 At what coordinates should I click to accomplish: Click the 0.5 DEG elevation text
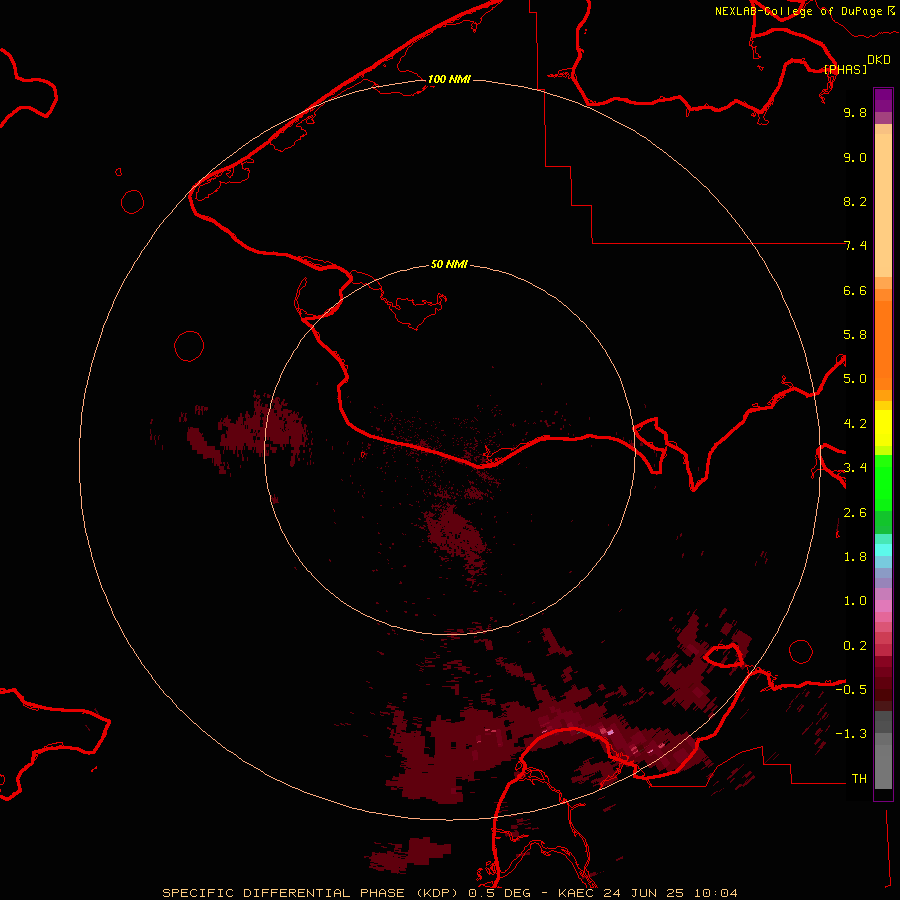tap(499, 893)
